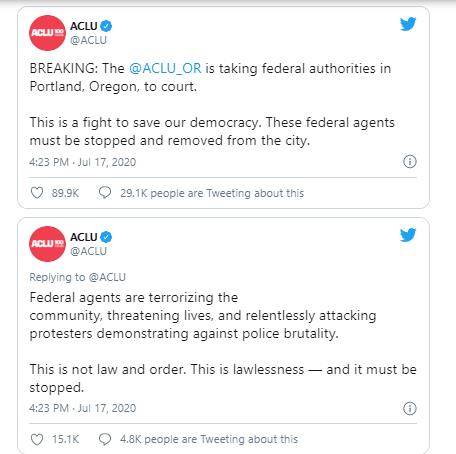Click the Twitter bird icon on reply tweet
Image resolution: width=456 pixels, height=454 pixels.
[408, 235]
